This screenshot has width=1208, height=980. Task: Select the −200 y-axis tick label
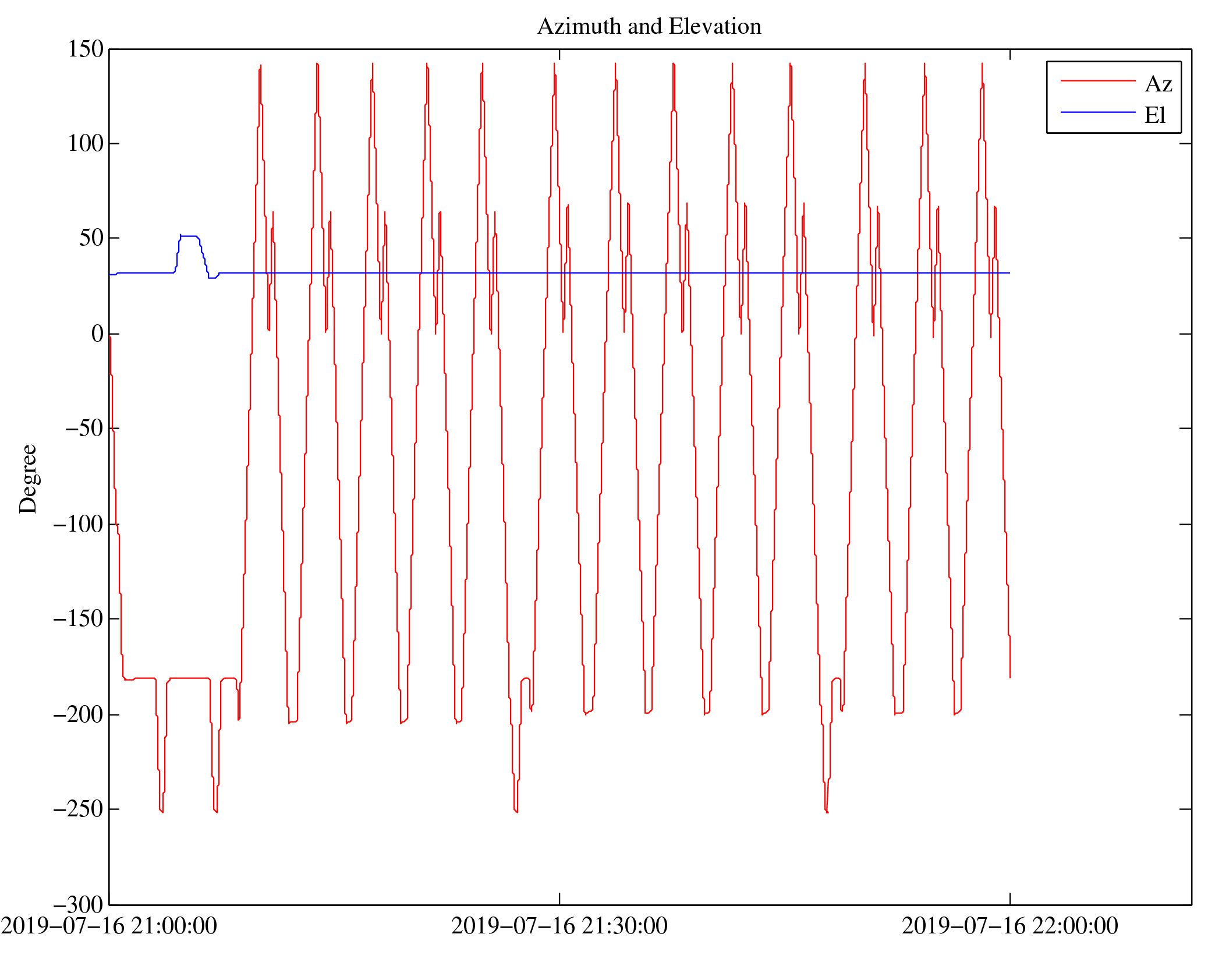pos(78,714)
